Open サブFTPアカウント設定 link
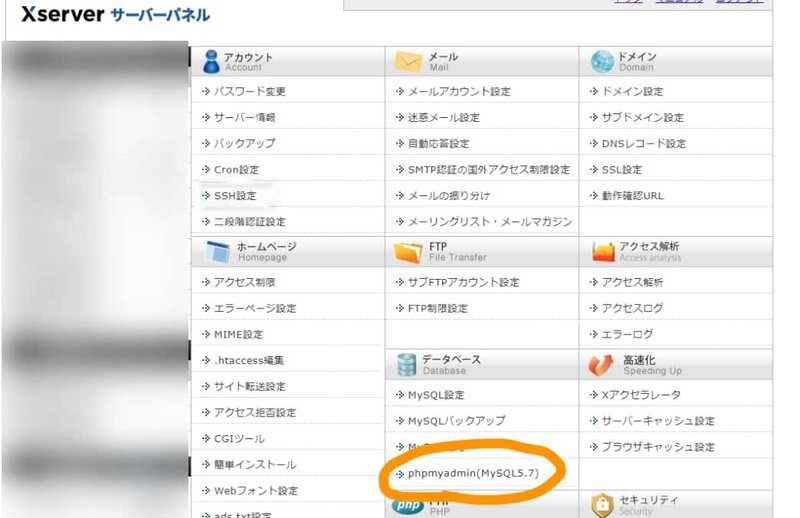The image size is (800, 518). [463, 282]
